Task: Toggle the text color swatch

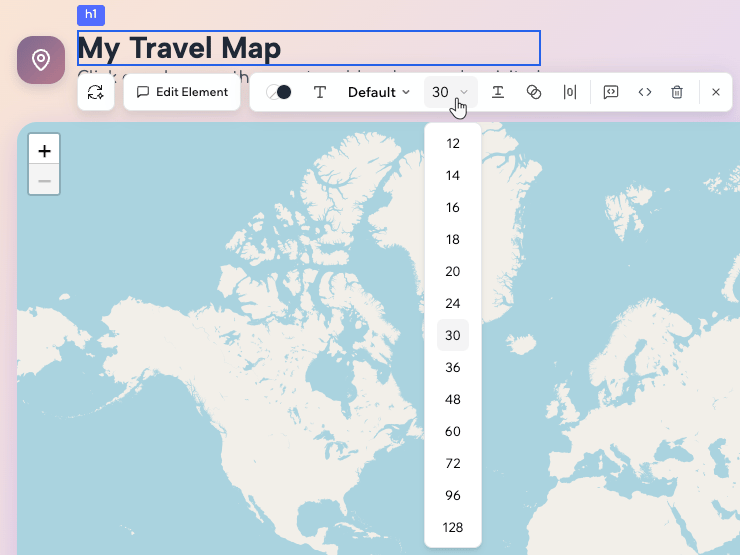Action: (278, 92)
